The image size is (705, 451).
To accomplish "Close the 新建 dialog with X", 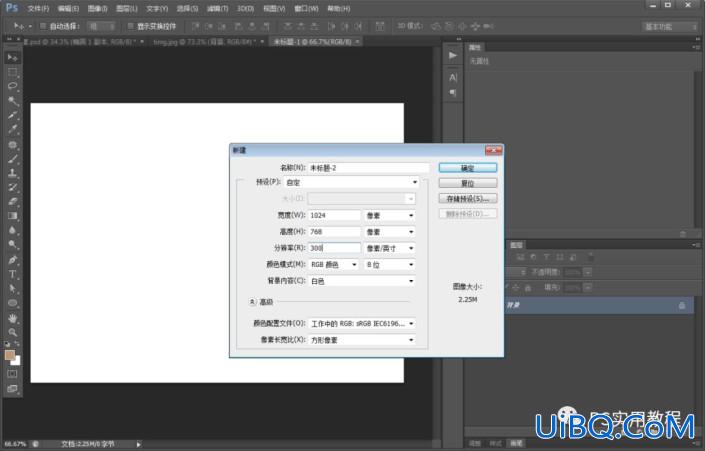I will [x=493, y=150].
